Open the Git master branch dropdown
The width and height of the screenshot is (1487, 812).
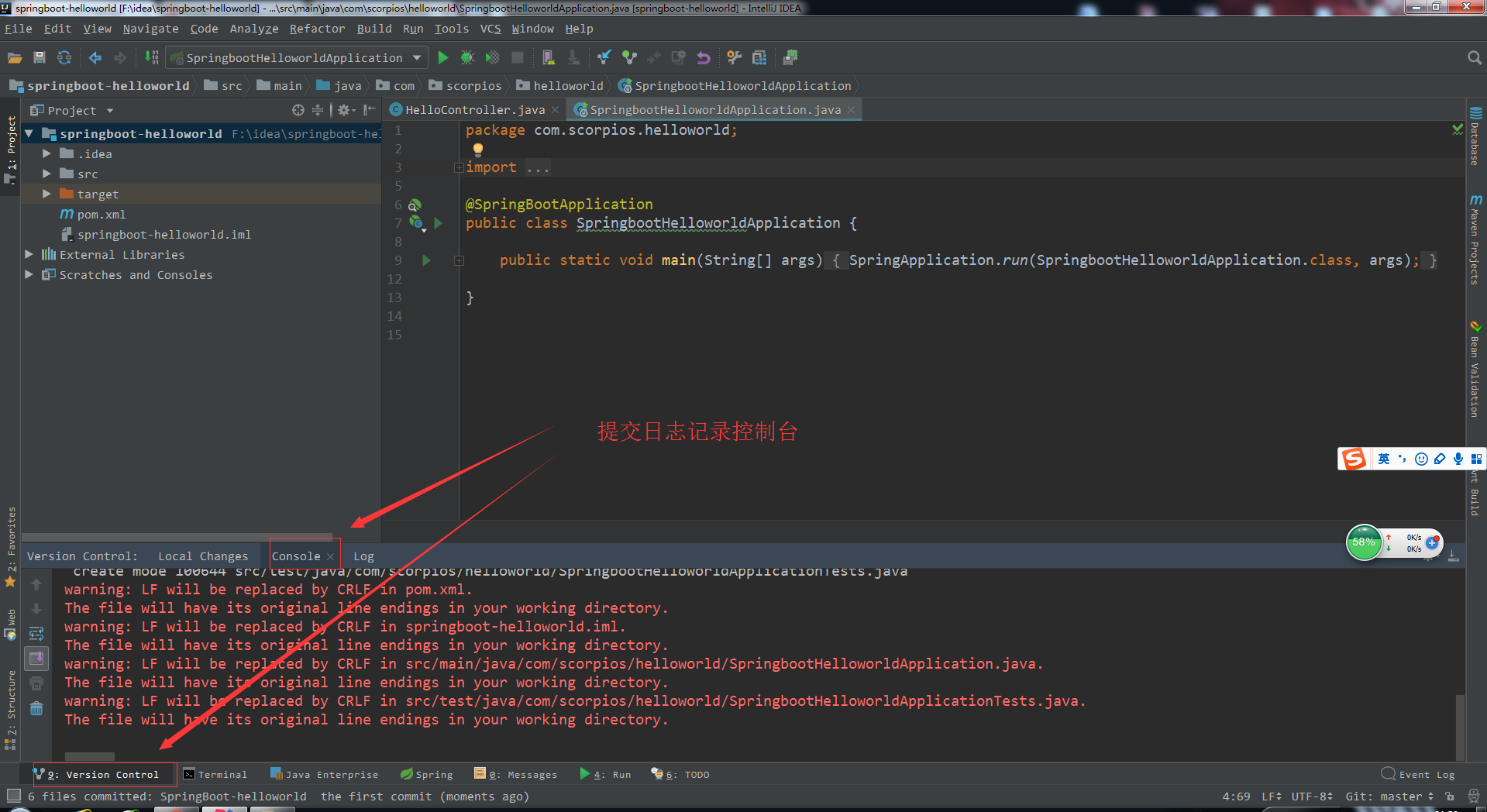1389,796
